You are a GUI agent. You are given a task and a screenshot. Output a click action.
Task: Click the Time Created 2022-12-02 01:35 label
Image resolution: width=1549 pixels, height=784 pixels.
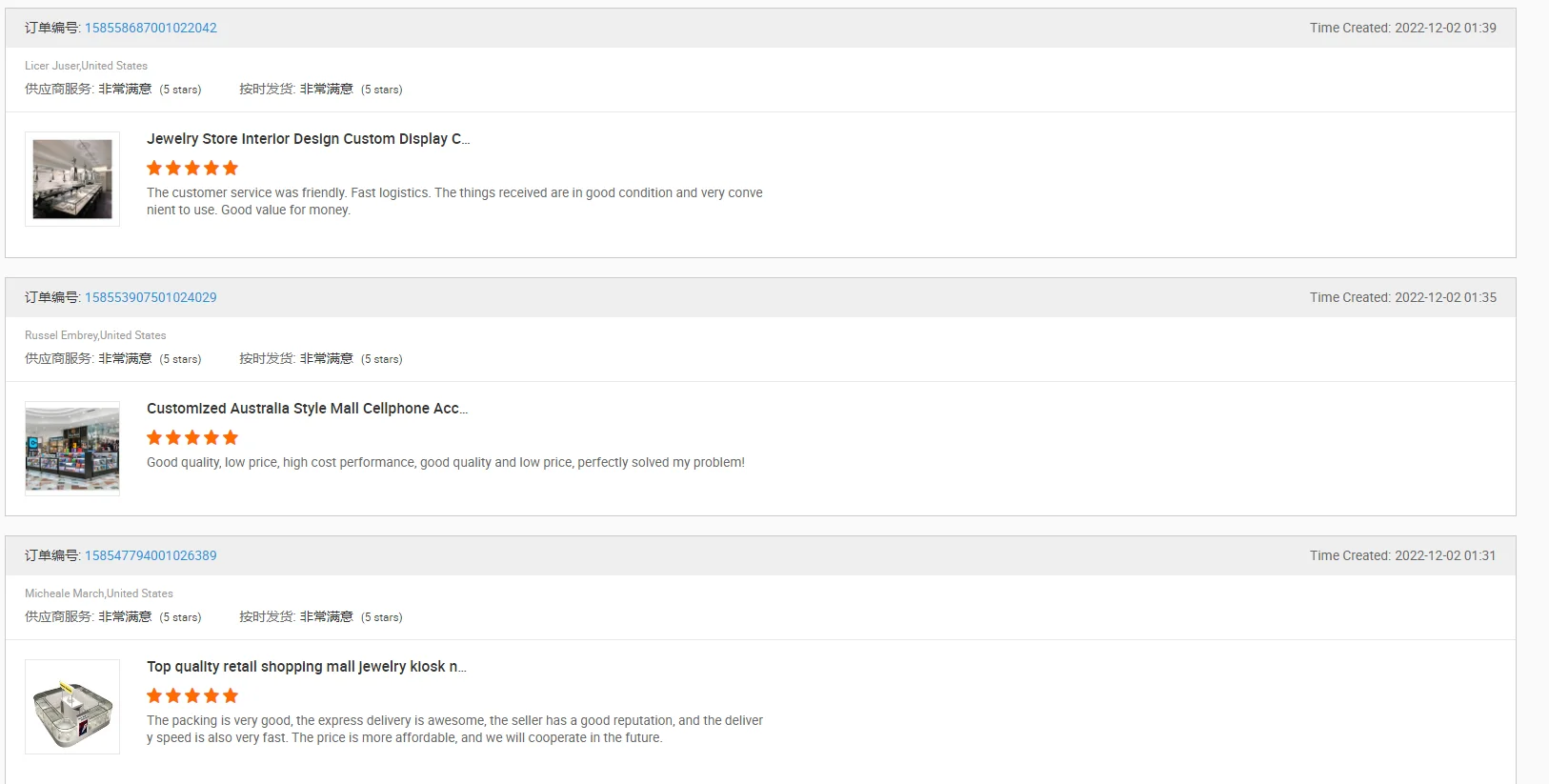point(1402,297)
